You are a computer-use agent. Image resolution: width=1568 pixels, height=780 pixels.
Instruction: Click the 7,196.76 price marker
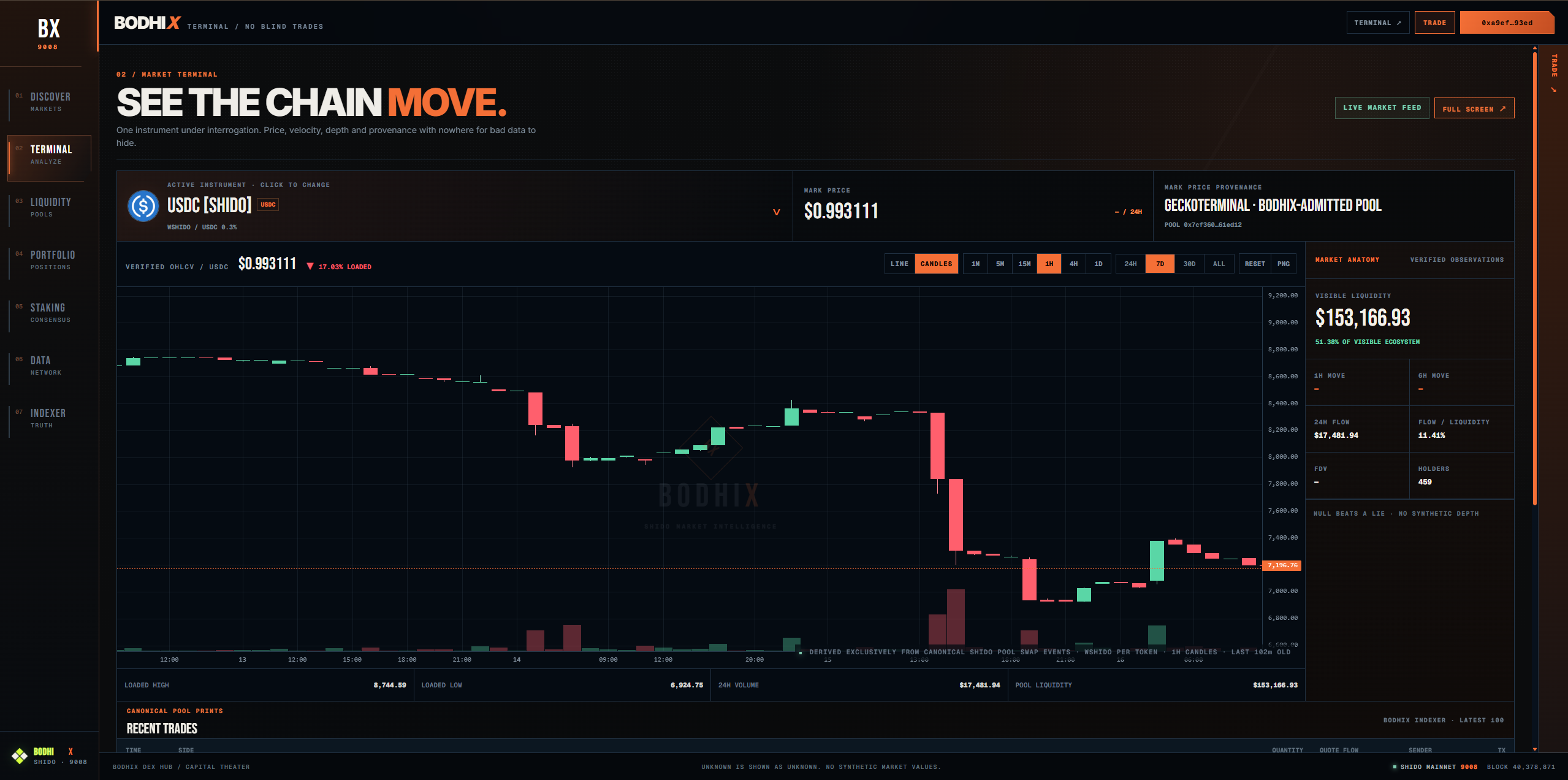tap(1282, 565)
